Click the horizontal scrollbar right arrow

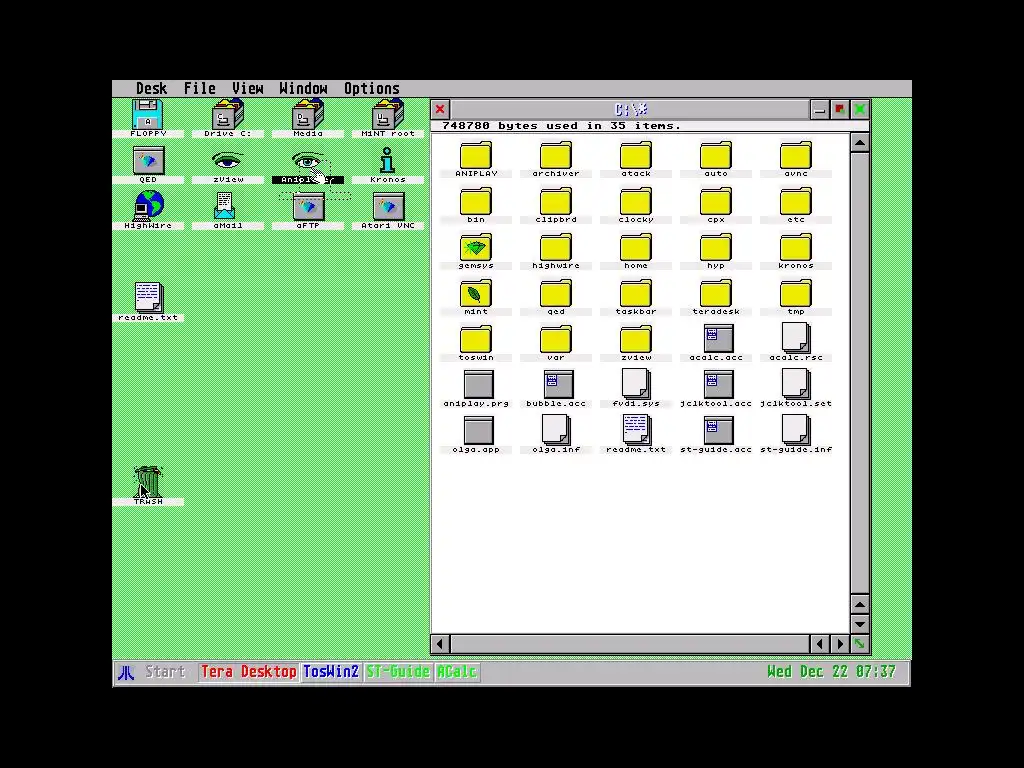840,645
